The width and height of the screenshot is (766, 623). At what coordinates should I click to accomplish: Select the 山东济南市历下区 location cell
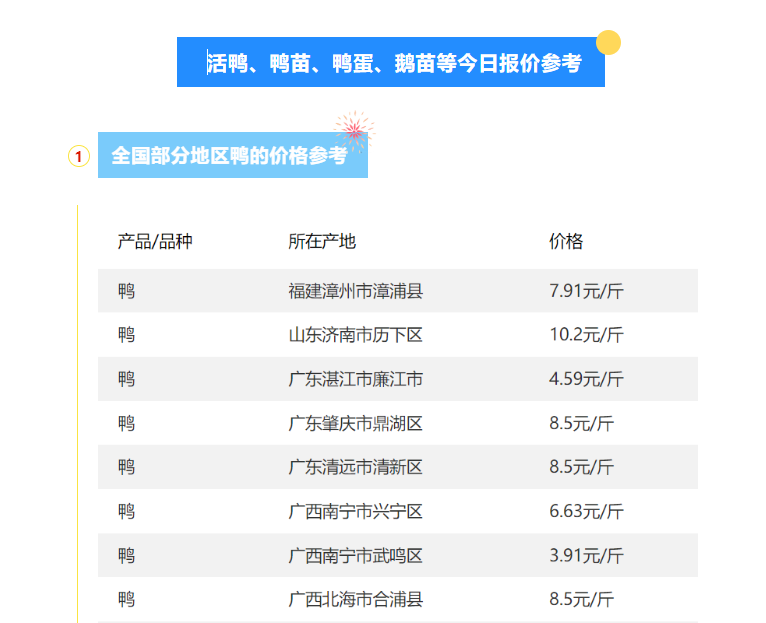click(355, 335)
